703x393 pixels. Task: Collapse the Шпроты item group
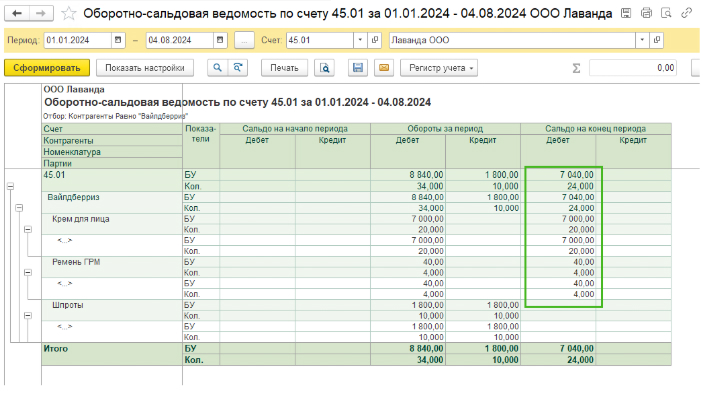click(x=28, y=315)
